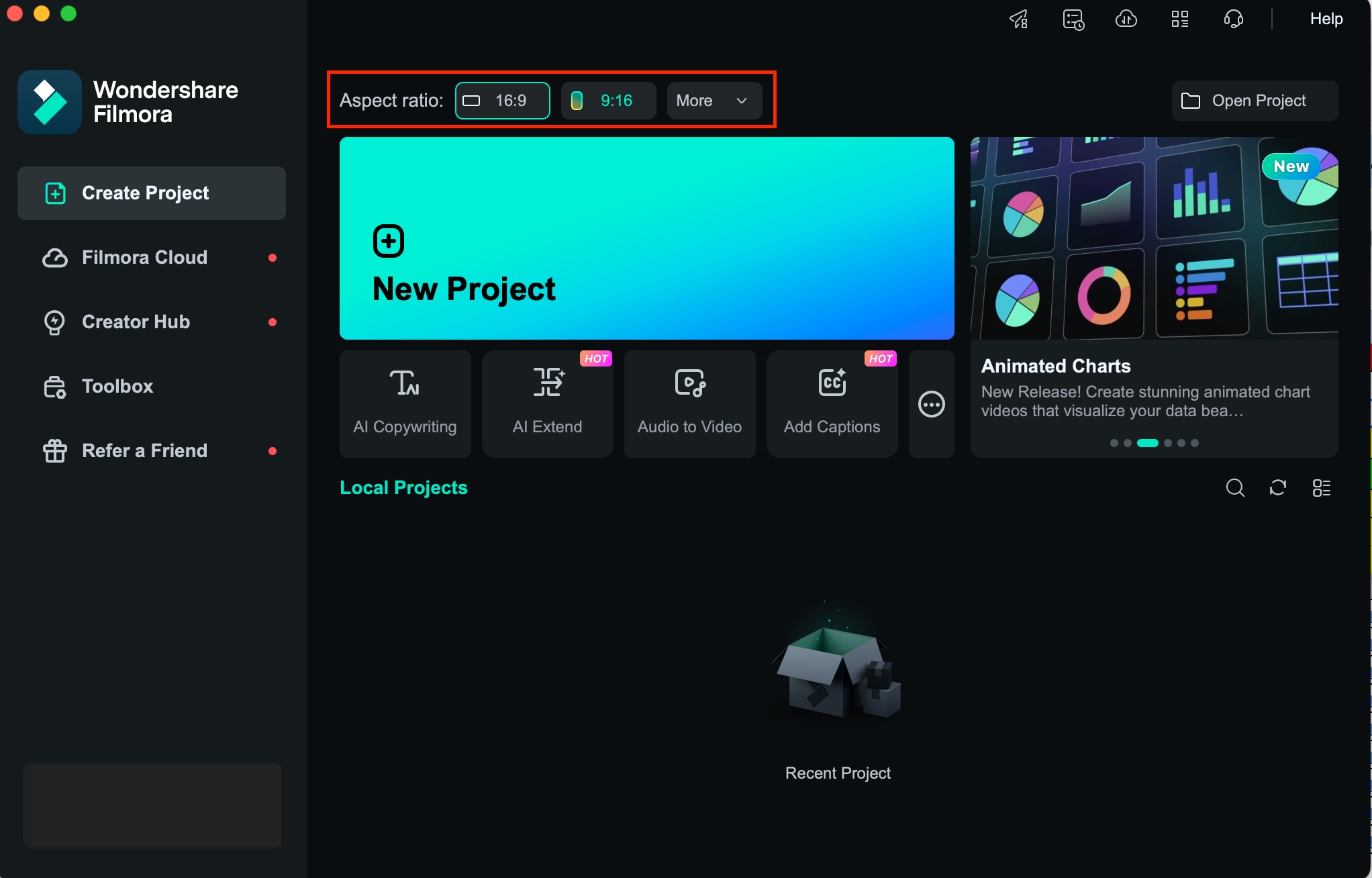Switch to Creator Hub in sidebar
The width and height of the screenshot is (1372, 878).
tap(136, 322)
